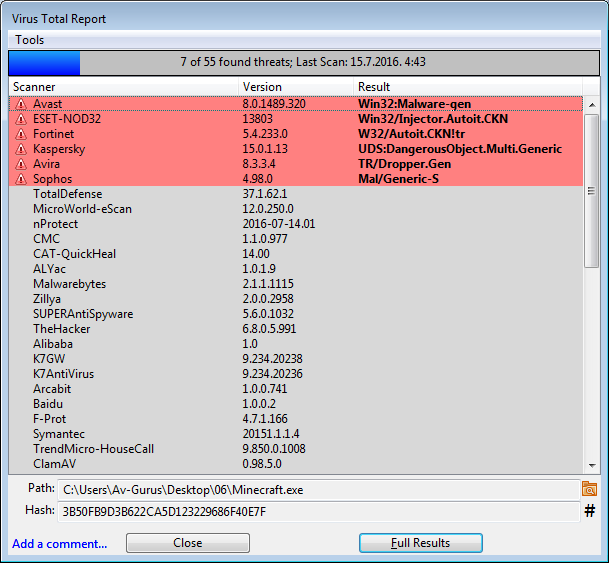
Task: Select the Fortinet scanner name
Action: [x=53, y=134]
